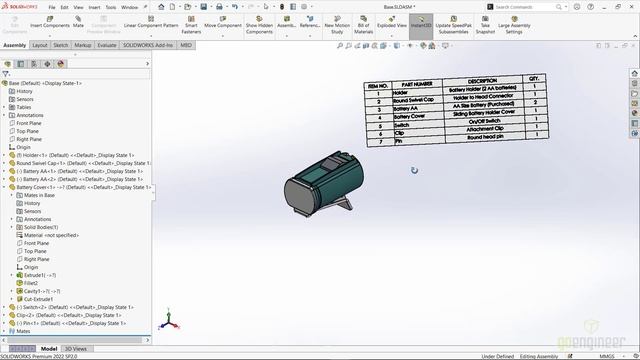Switch to 3D Views bottom tab
Image resolution: width=640 pixels, height=360 pixels.
pos(76,349)
